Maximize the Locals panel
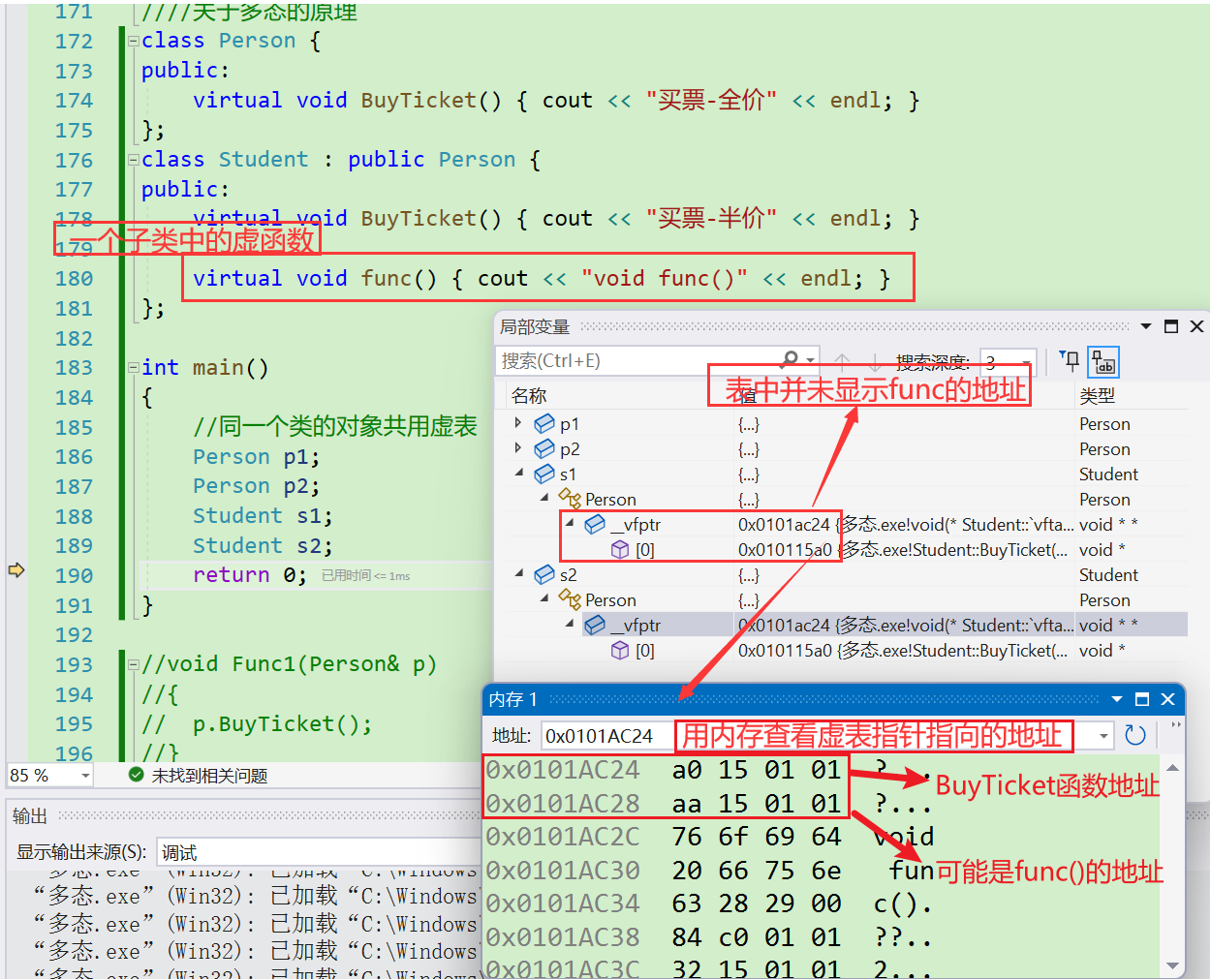This screenshot has height=980, width=1211. pyautogui.click(x=1171, y=326)
